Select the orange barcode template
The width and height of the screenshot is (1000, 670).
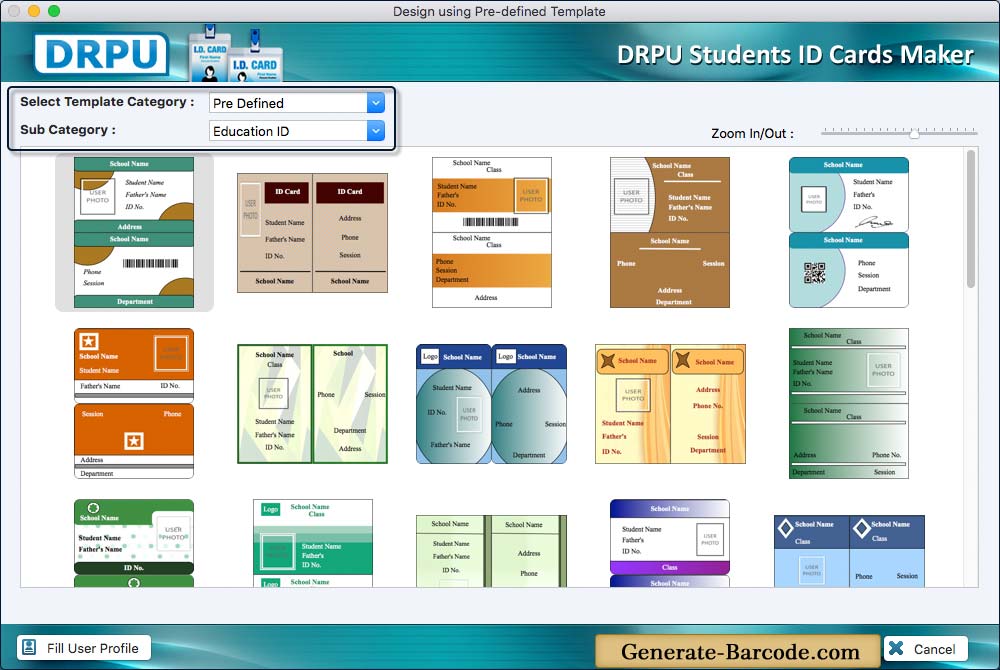point(492,233)
